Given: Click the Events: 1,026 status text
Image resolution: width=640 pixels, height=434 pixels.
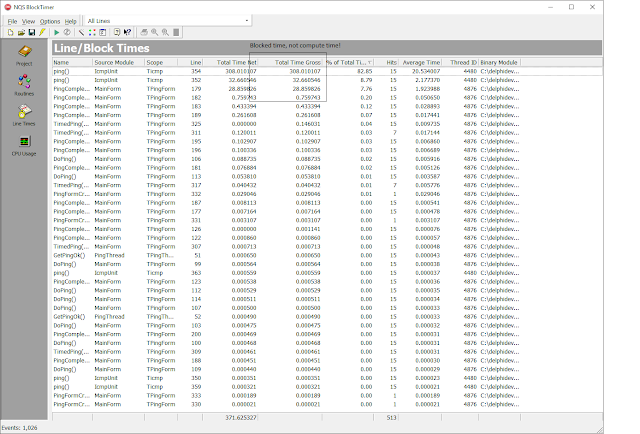Looking at the screenshot, I should pyautogui.click(x=19, y=428).
